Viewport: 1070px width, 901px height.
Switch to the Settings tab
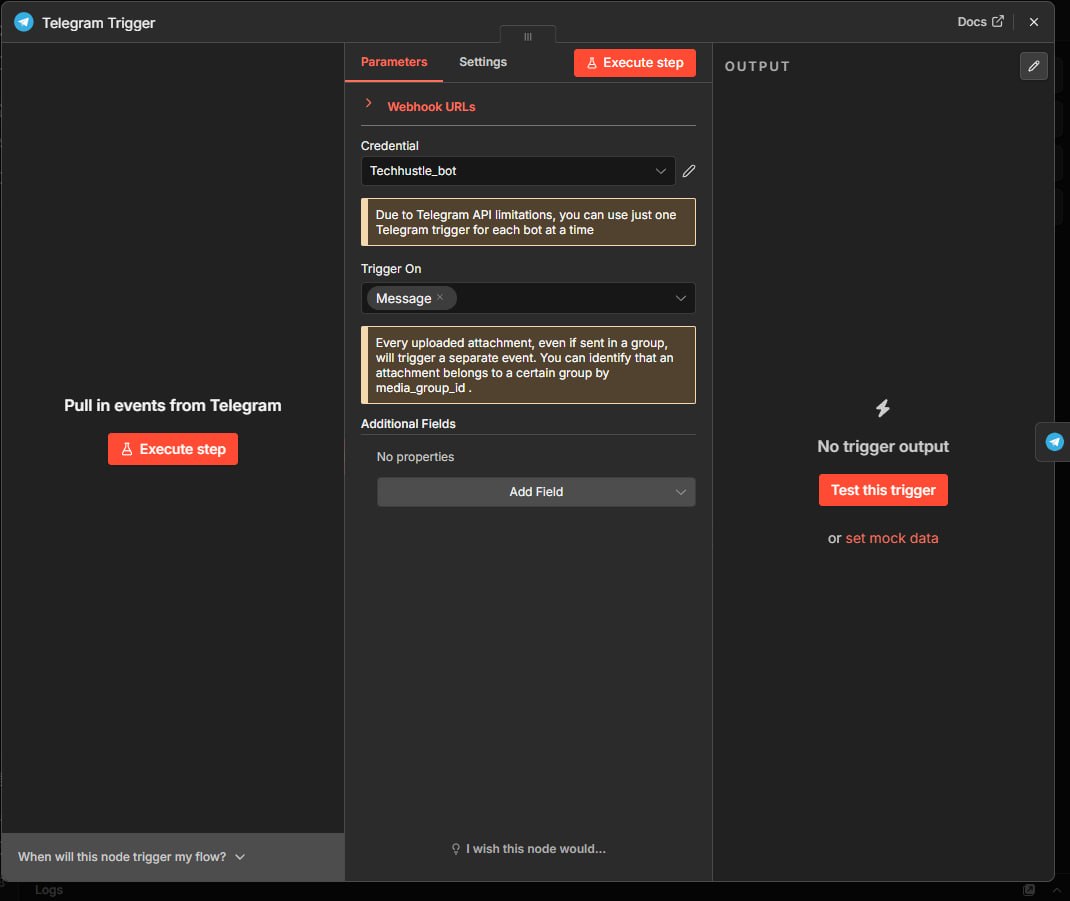tap(482, 62)
